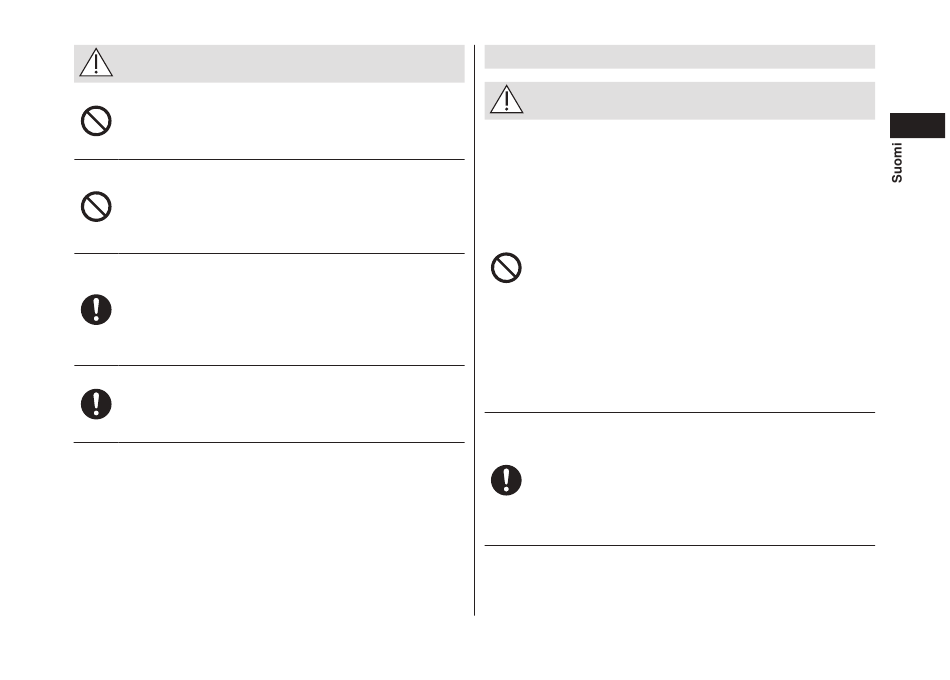Screen dimensions: 950x680
Task: Click divider line under right column prohibition section
Action: 680,413
